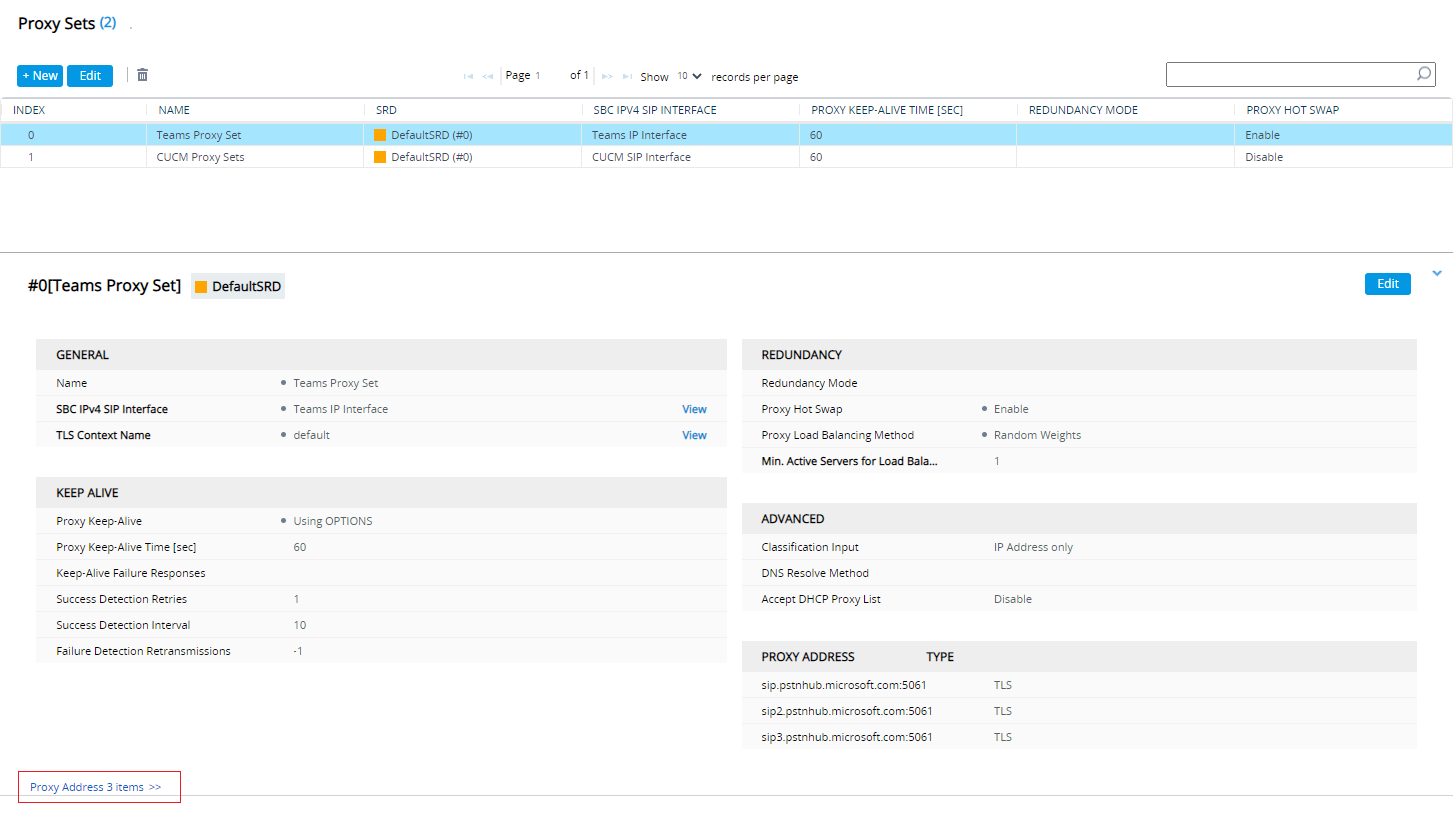Screen dimensions: 1453x827
Task: Click the REDUNDANCY section header
Action: 801,355
